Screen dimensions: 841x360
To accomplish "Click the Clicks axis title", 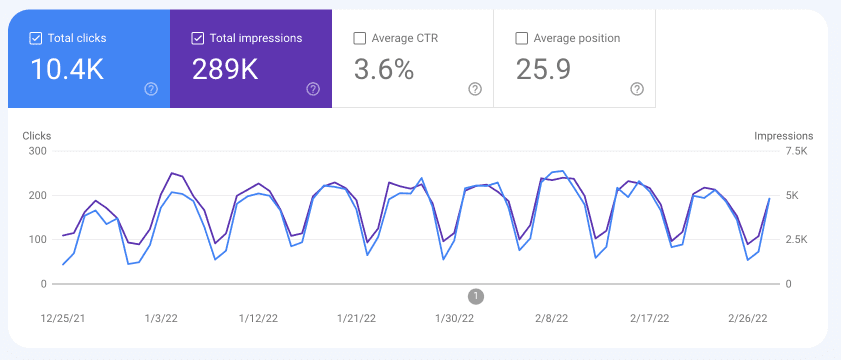I will [x=37, y=136].
